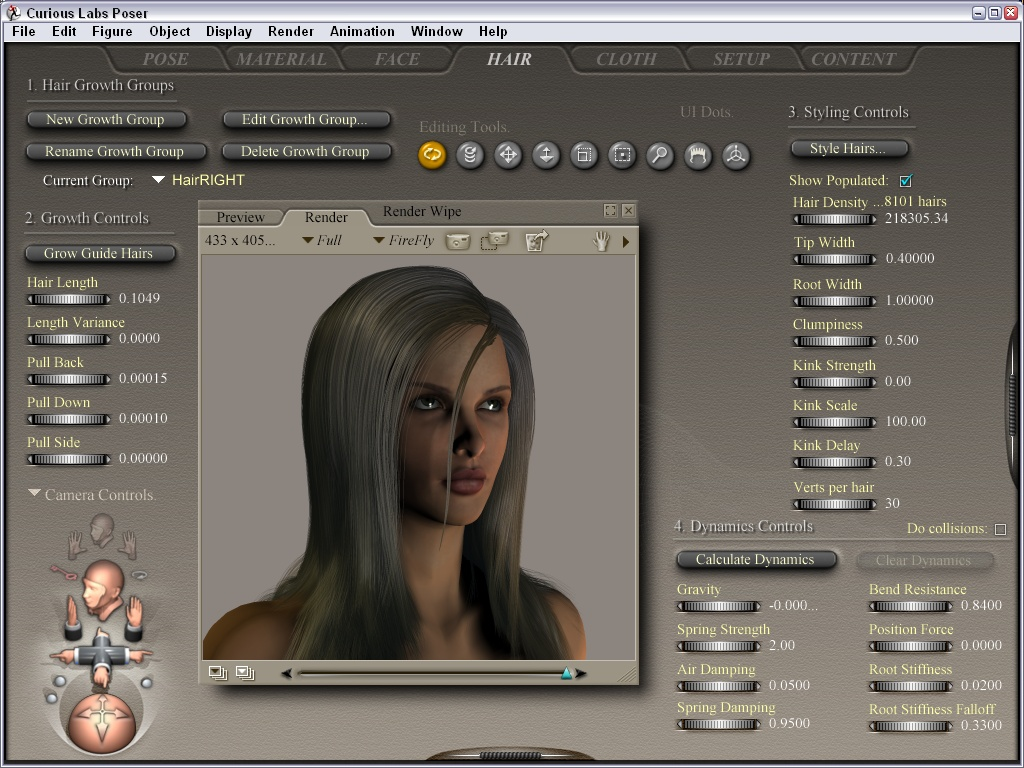Screen dimensions: 1024x768
Task: Click the camera render icon
Action: pyautogui.click(x=458, y=241)
